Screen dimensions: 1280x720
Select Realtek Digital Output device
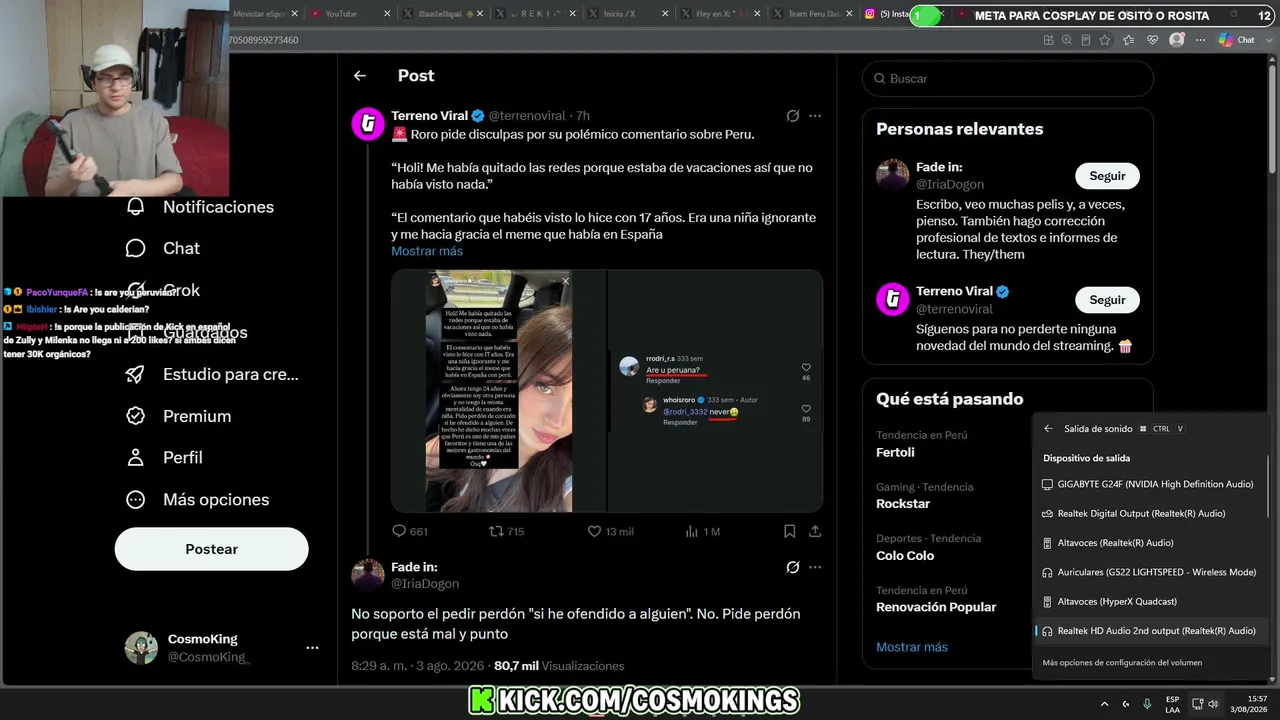pos(1148,513)
